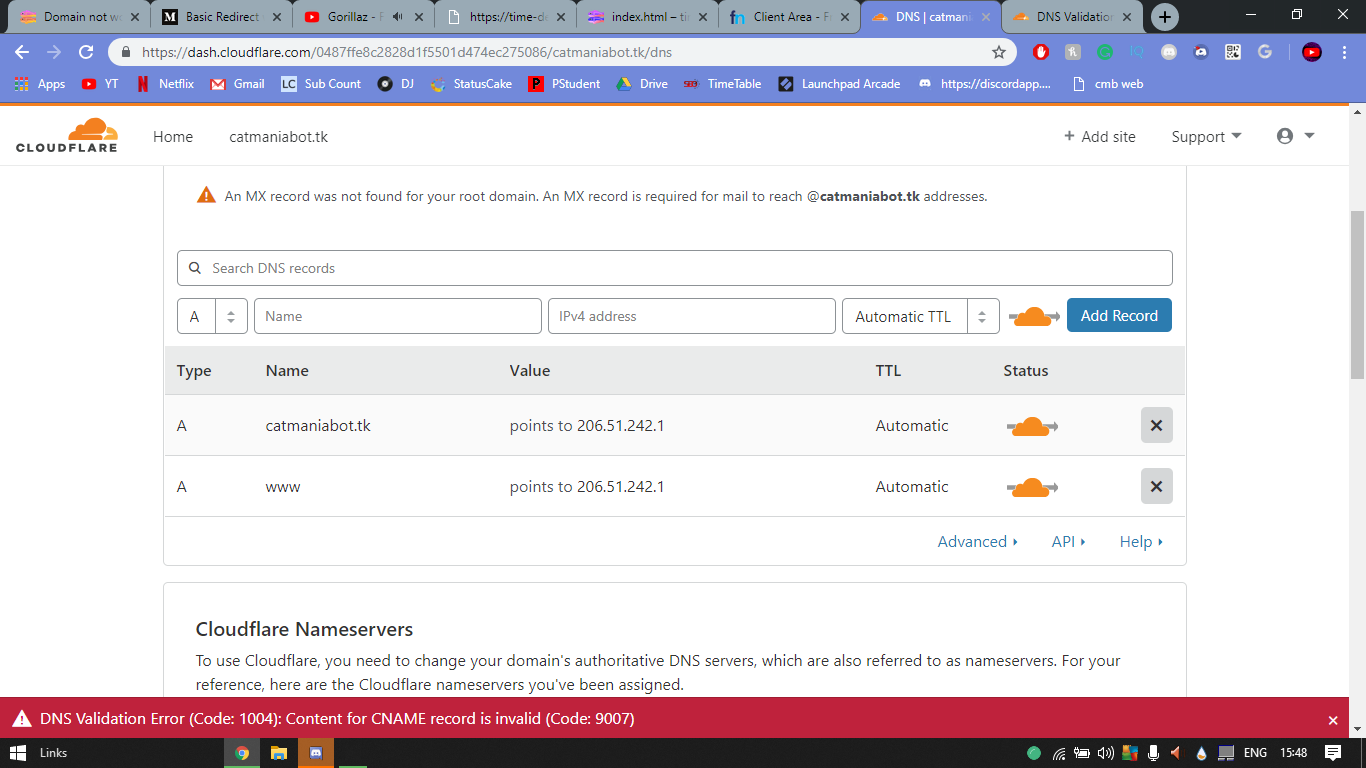Open Discord from the taskbar

pos(316,753)
